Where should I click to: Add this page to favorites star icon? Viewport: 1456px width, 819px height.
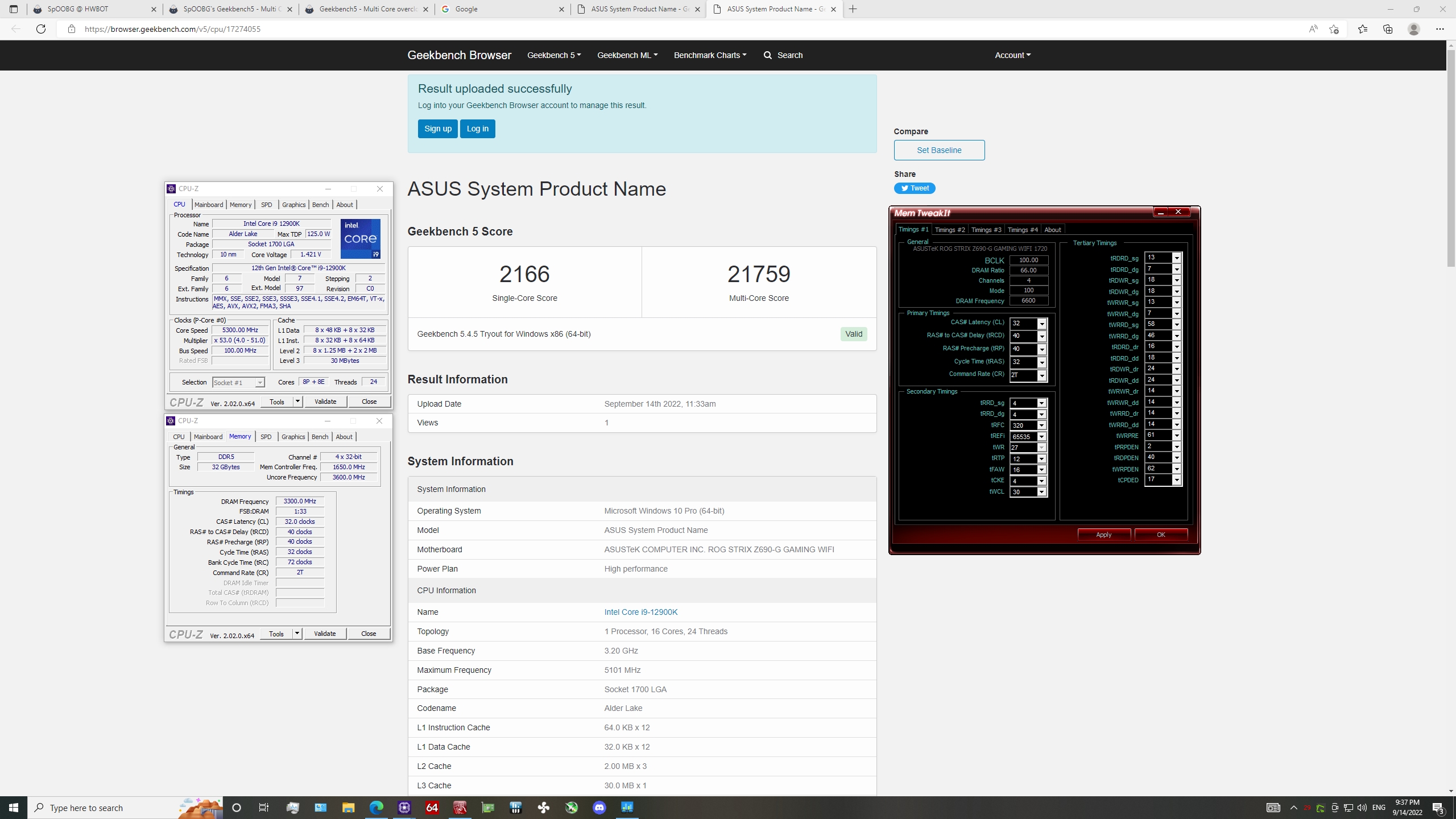[x=1334, y=29]
